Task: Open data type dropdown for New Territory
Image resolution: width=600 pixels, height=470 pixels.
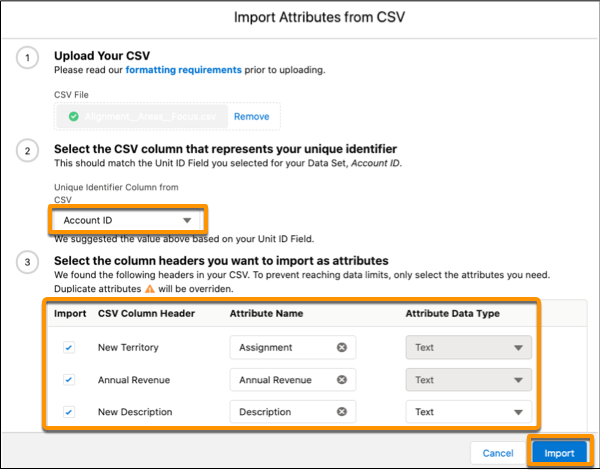Action: point(469,348)
